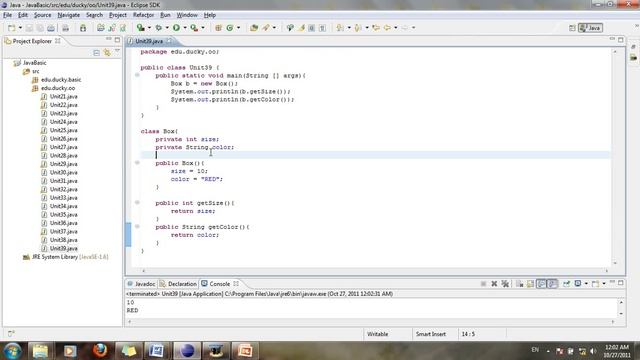Open the Open Console dropdown arrow
This screenshot has height=360, width=640.
coord(604,284)
